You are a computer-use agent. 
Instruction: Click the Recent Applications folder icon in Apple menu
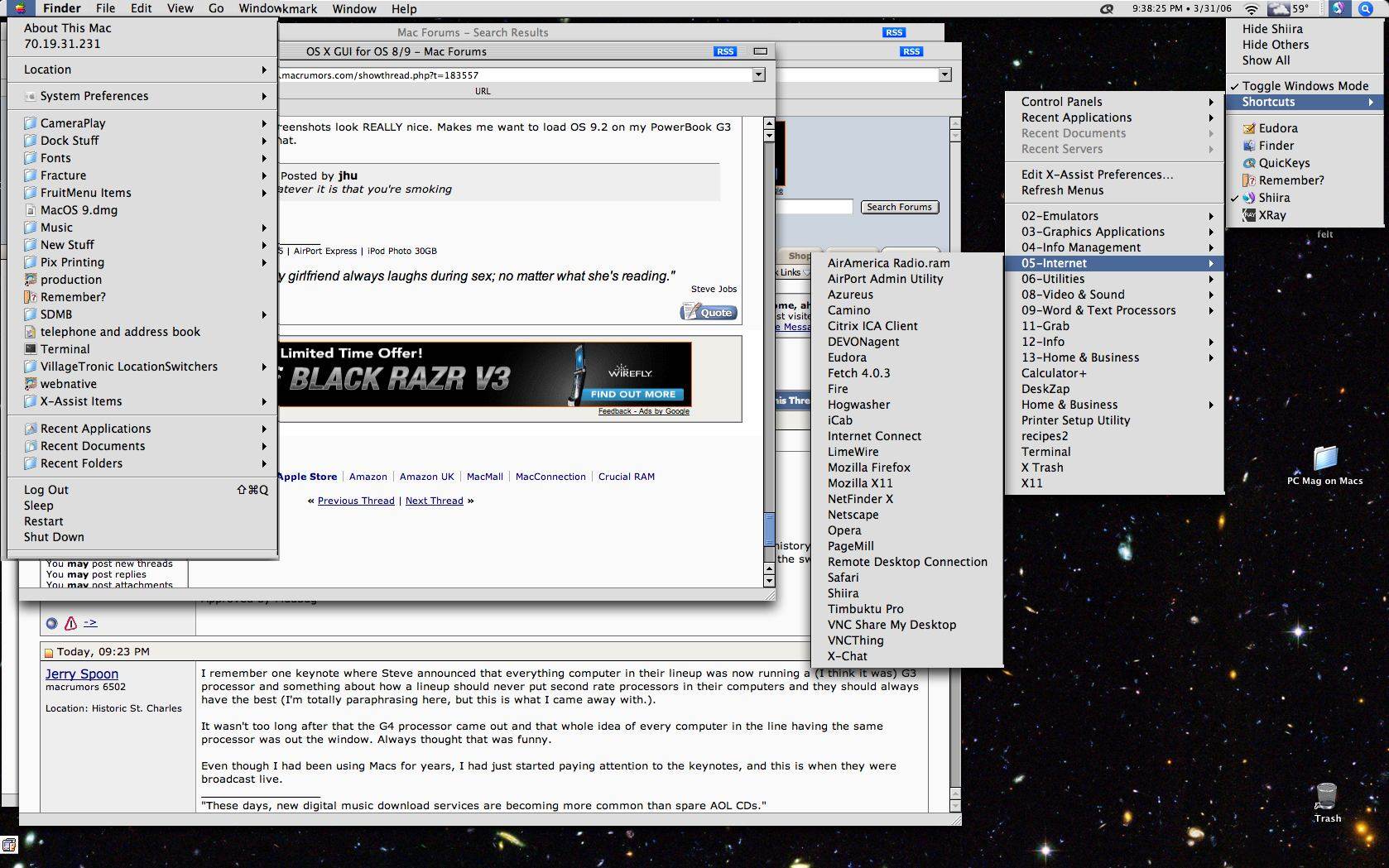pyautogui.click(x=31, y=429)
